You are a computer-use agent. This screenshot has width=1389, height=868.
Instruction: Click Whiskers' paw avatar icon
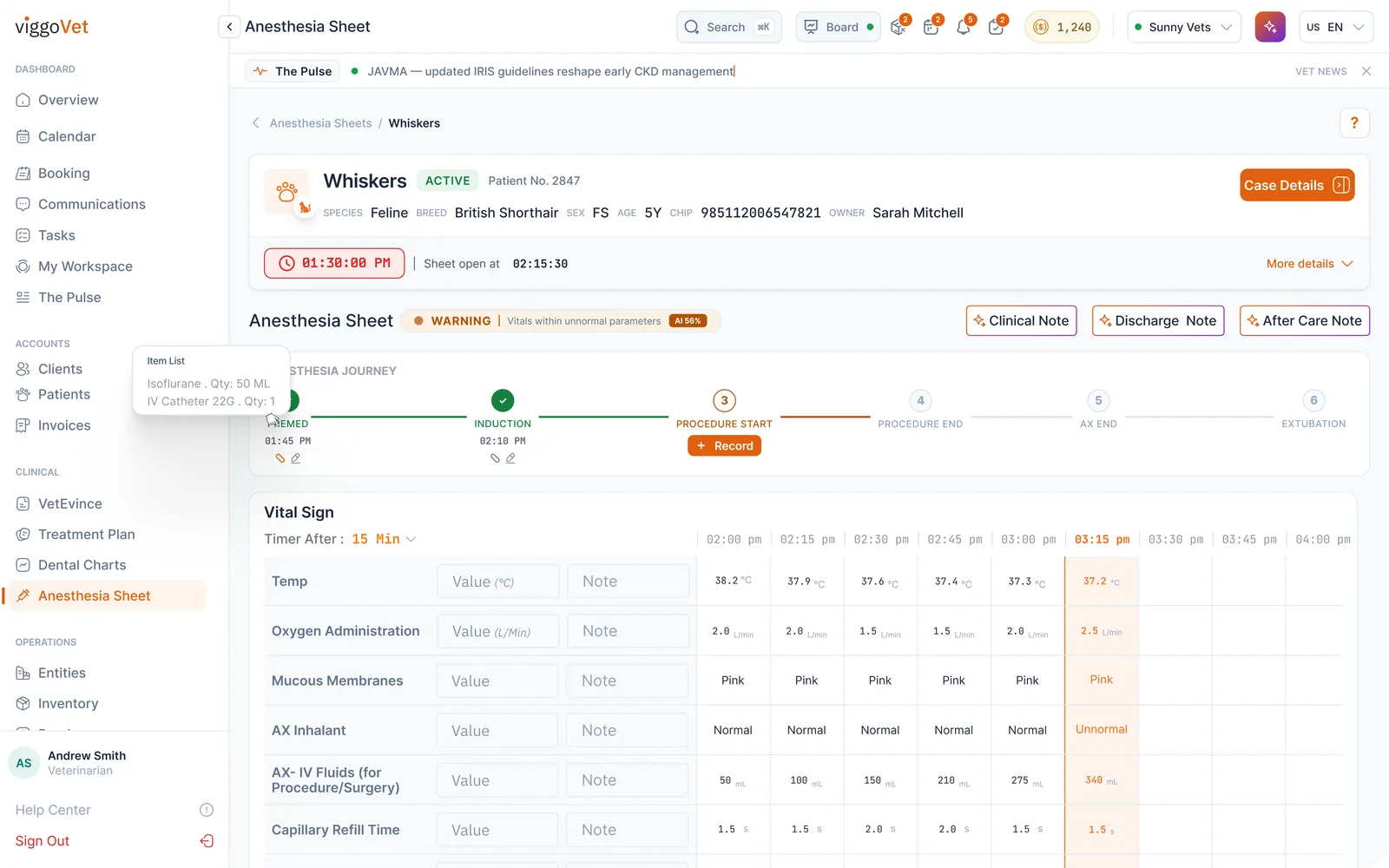(286, 192)
